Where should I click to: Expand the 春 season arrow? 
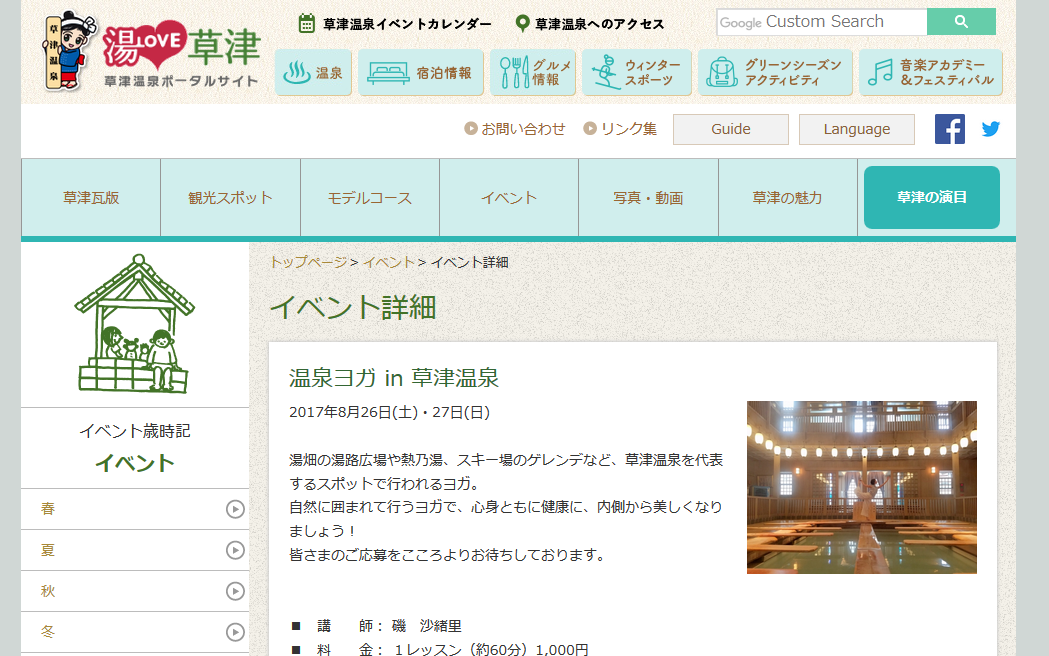click(x=235, y=510)
